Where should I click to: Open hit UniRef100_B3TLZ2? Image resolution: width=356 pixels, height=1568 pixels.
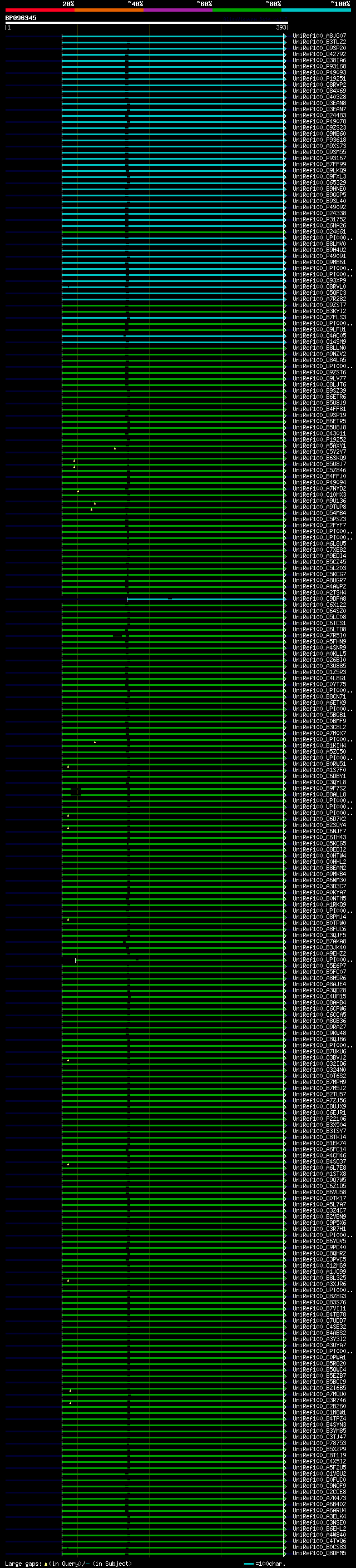319,42
